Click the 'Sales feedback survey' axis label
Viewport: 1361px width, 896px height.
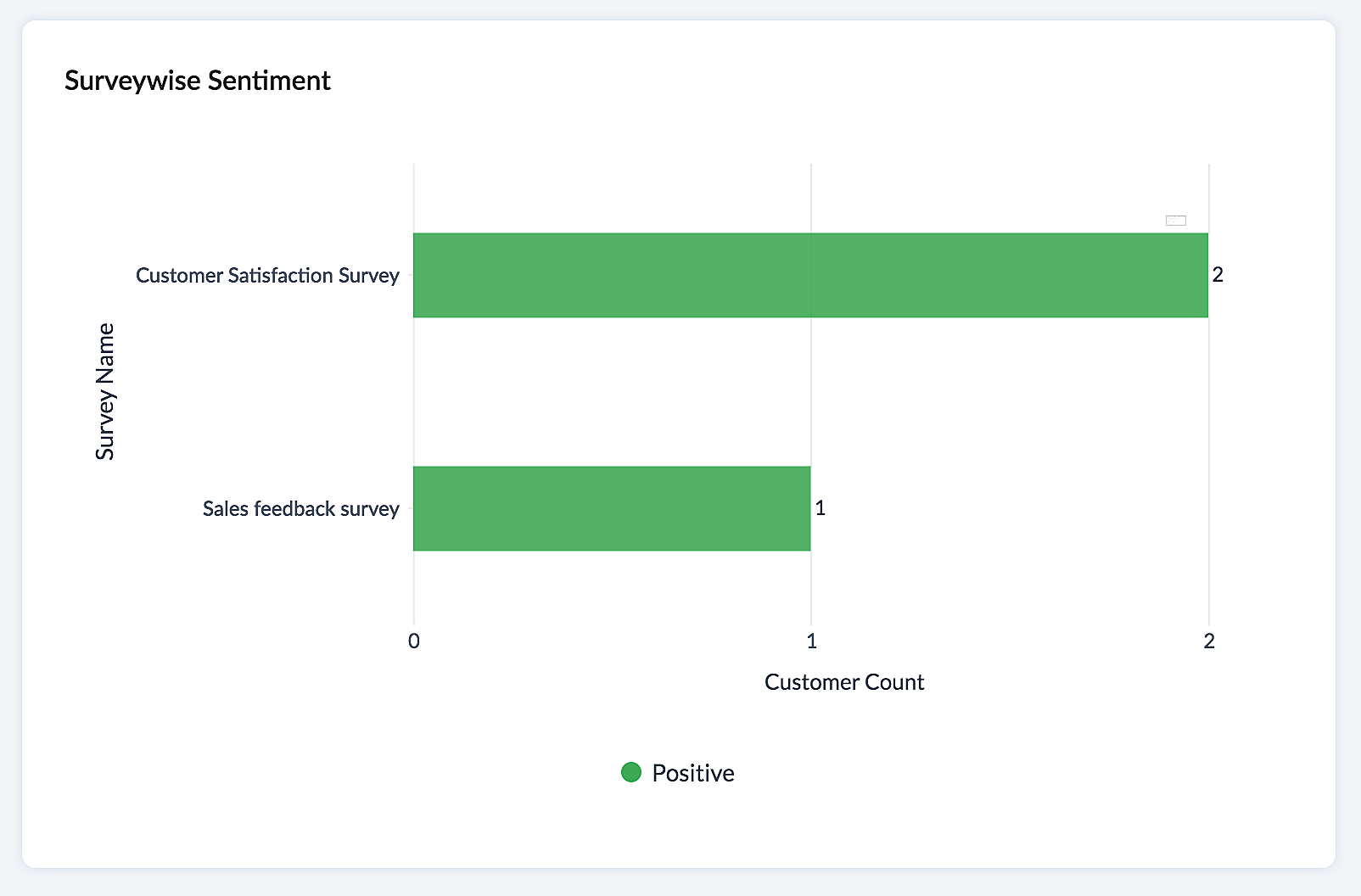tap(300, 509)
